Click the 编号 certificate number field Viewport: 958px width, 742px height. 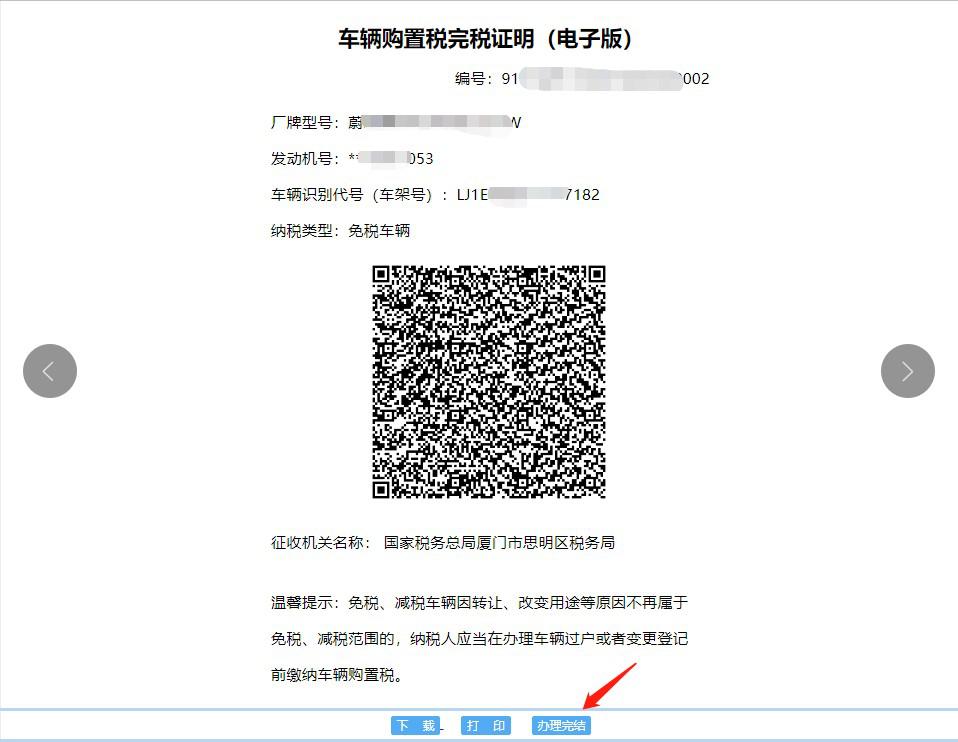click(x=581, y=79)
